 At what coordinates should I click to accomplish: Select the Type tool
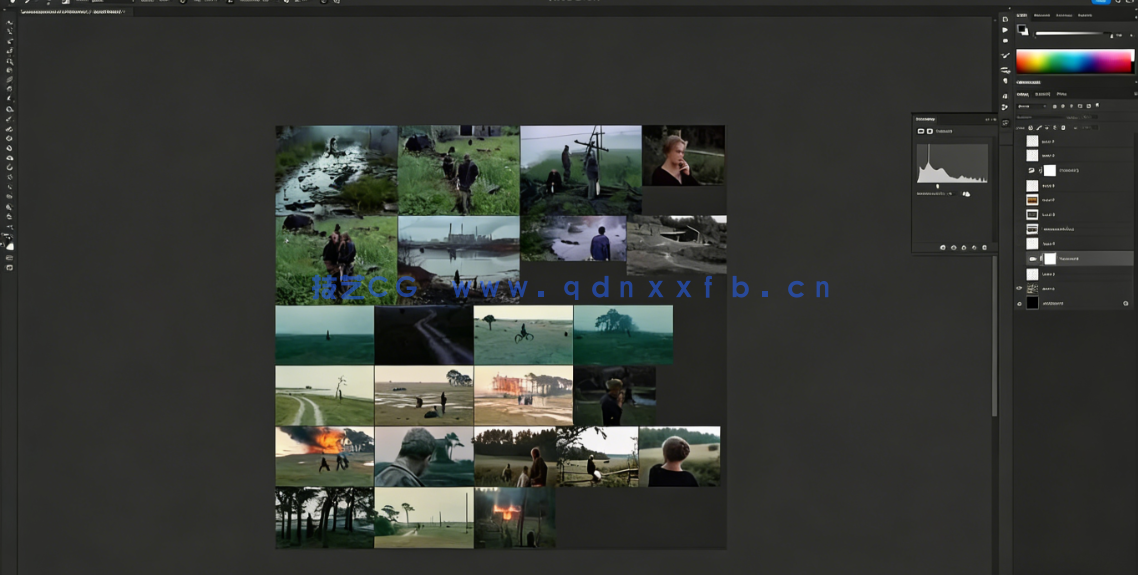[10, 187]
